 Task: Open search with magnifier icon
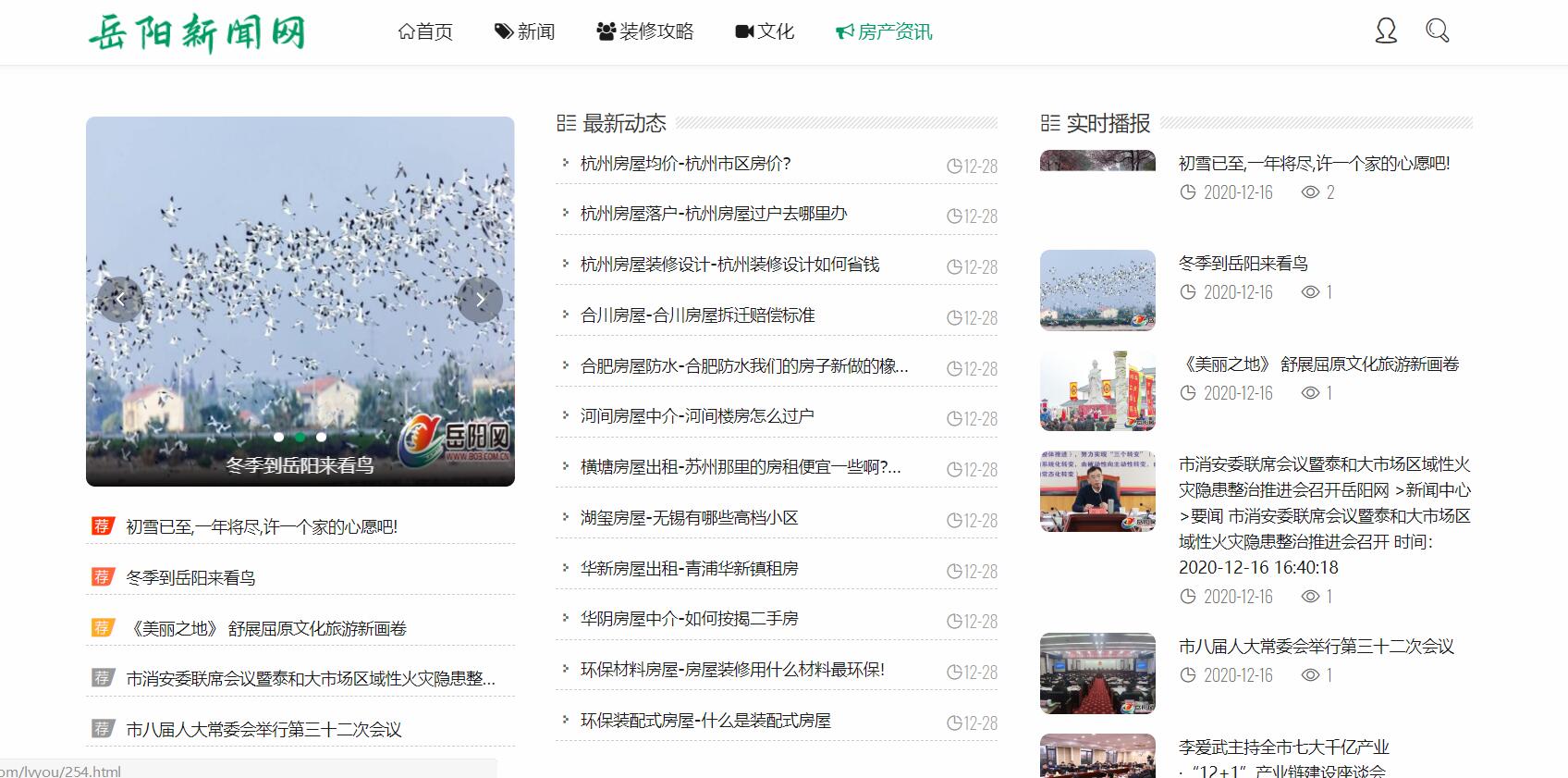click(1437, 31)
